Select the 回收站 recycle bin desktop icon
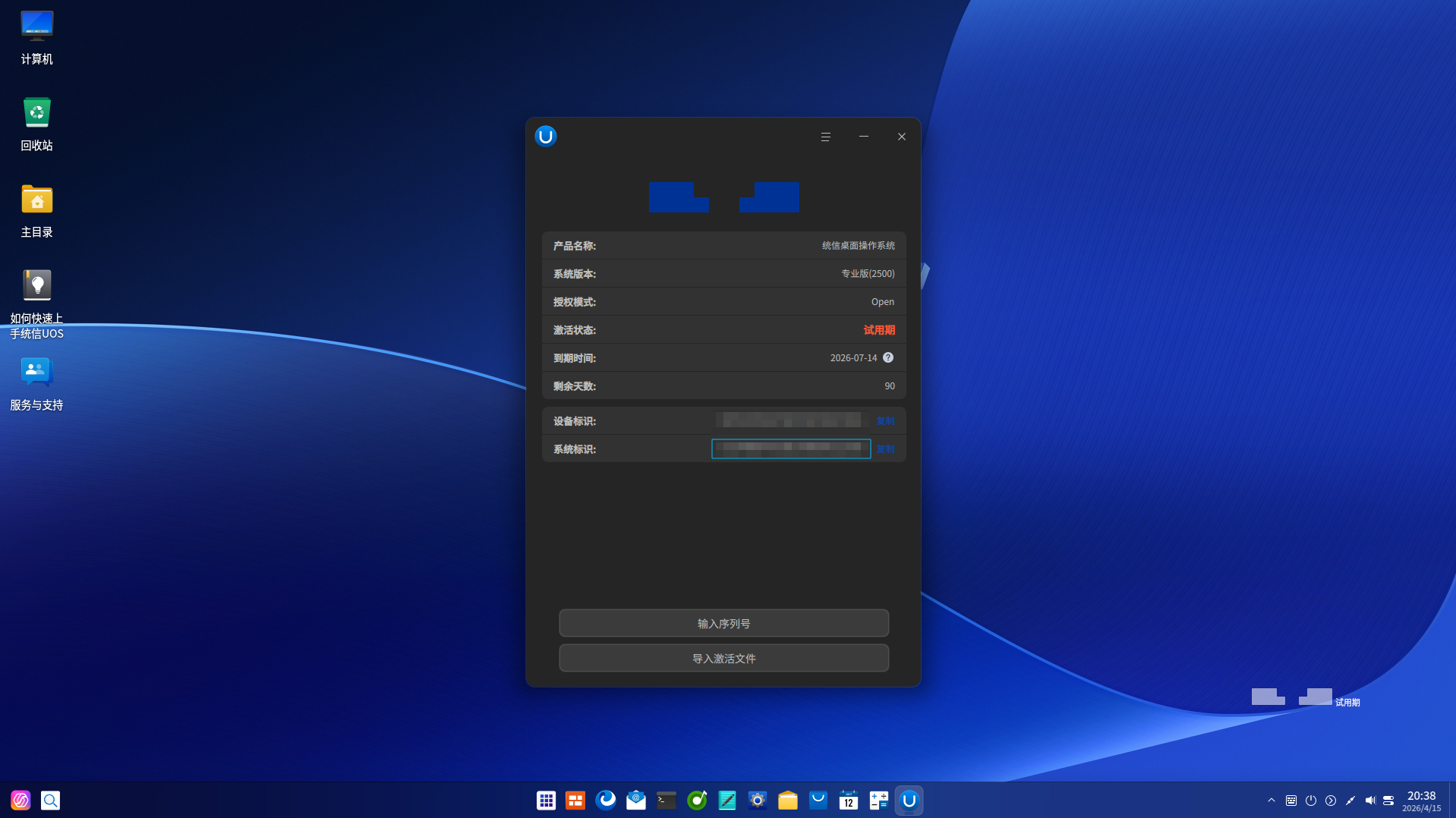 [x=36, y=124]
